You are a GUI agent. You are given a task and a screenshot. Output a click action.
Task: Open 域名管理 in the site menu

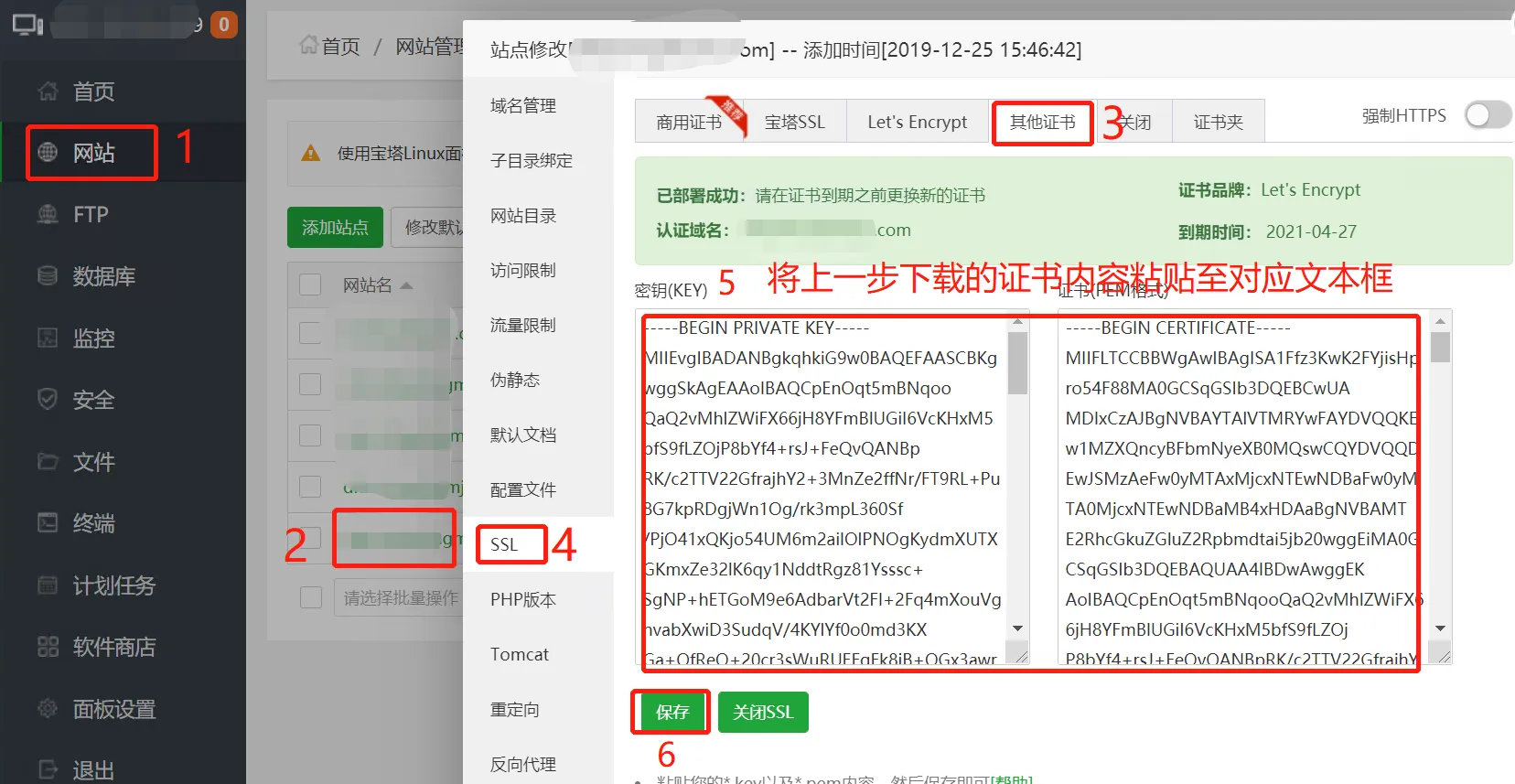(x=523, y=105)
